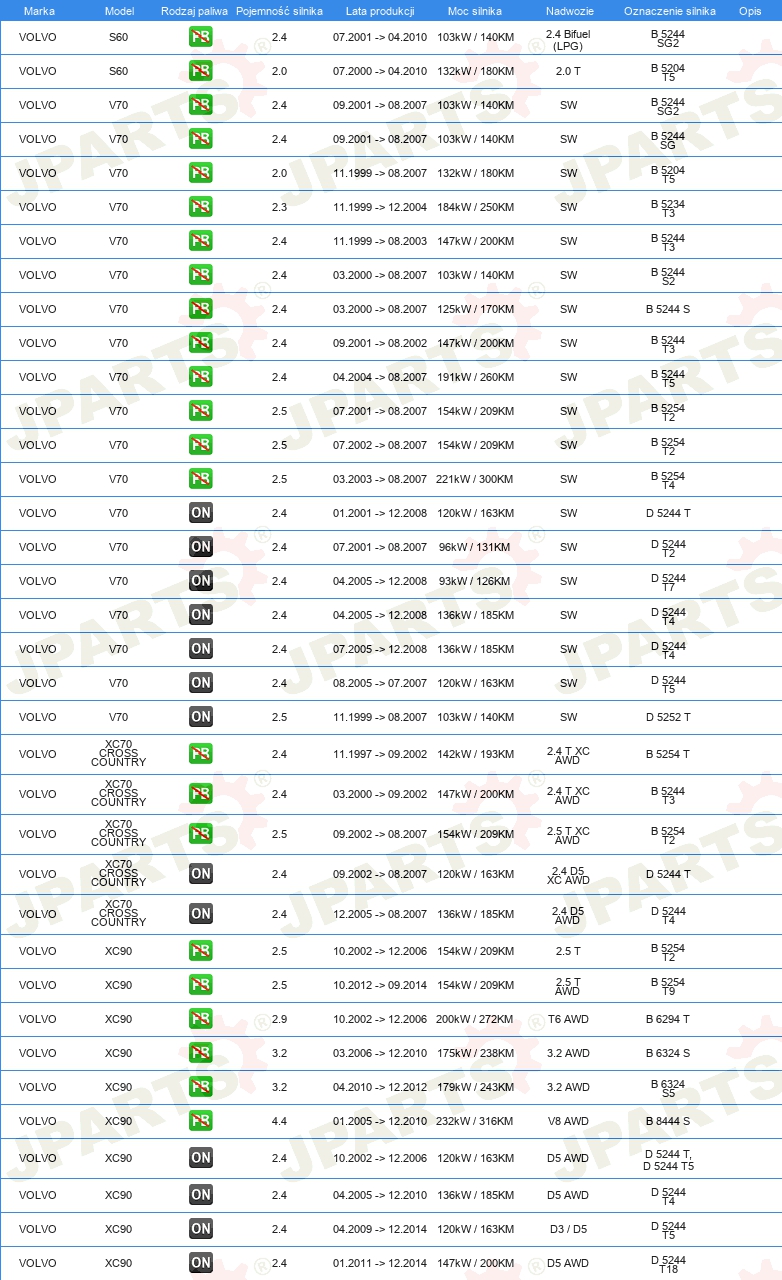Click 'XC70 CROSS COUNTRY' model in the 11.1997 row

[x=119, y=754]
